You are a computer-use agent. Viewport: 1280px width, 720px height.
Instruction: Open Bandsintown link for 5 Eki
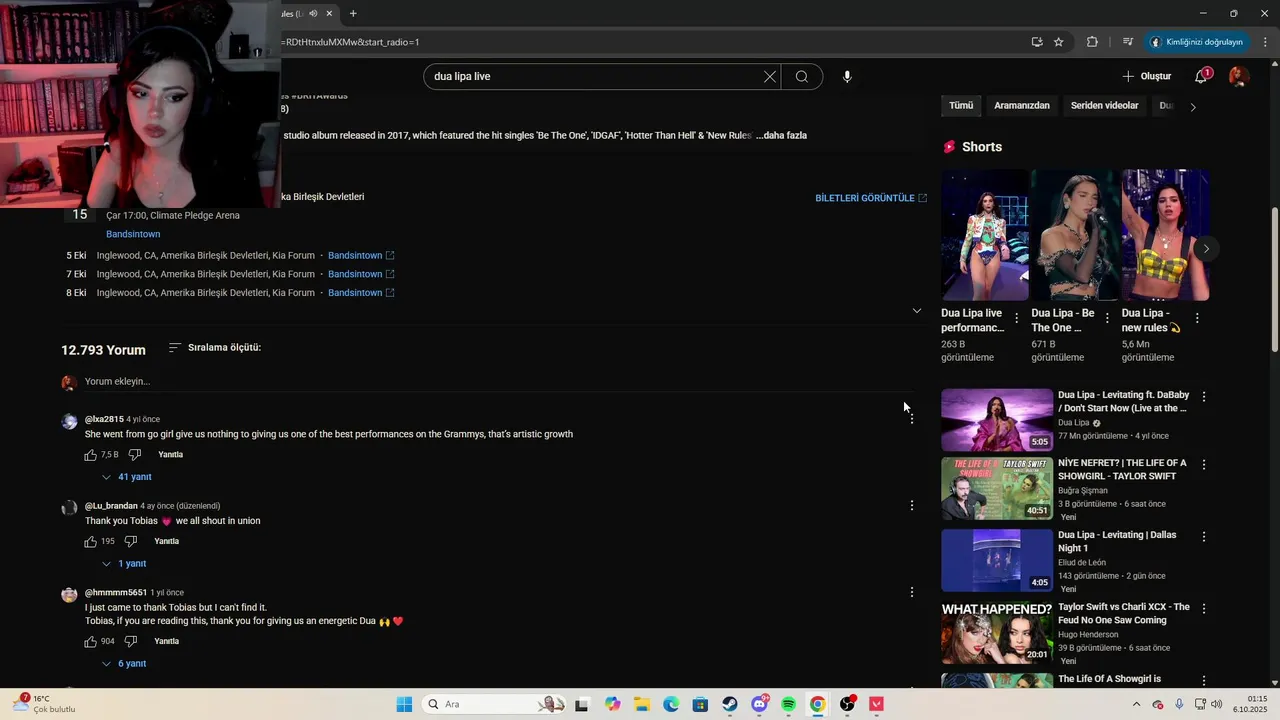point(361,256)
